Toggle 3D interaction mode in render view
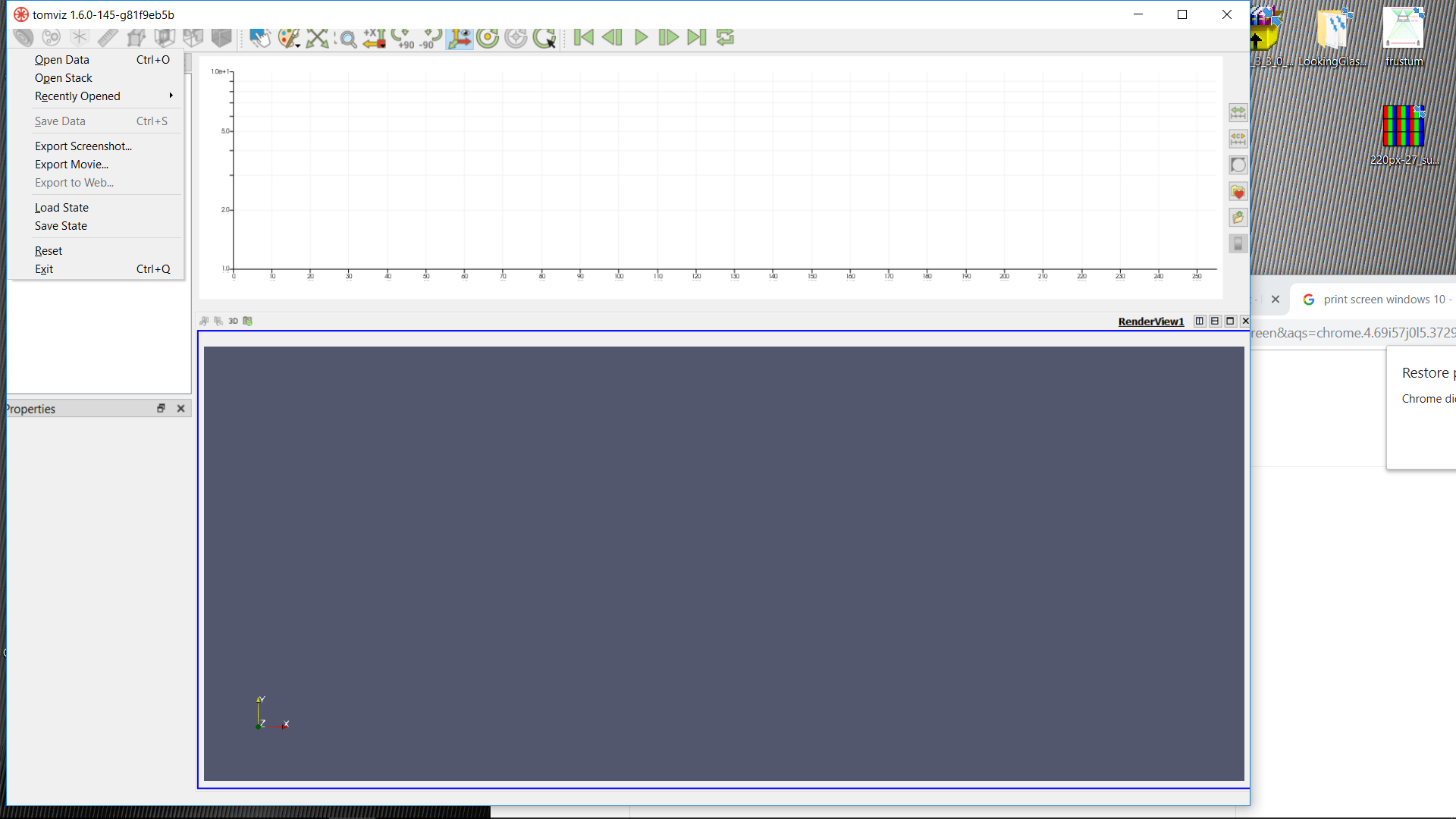1456x819 pixels. [x=233, y=321]
